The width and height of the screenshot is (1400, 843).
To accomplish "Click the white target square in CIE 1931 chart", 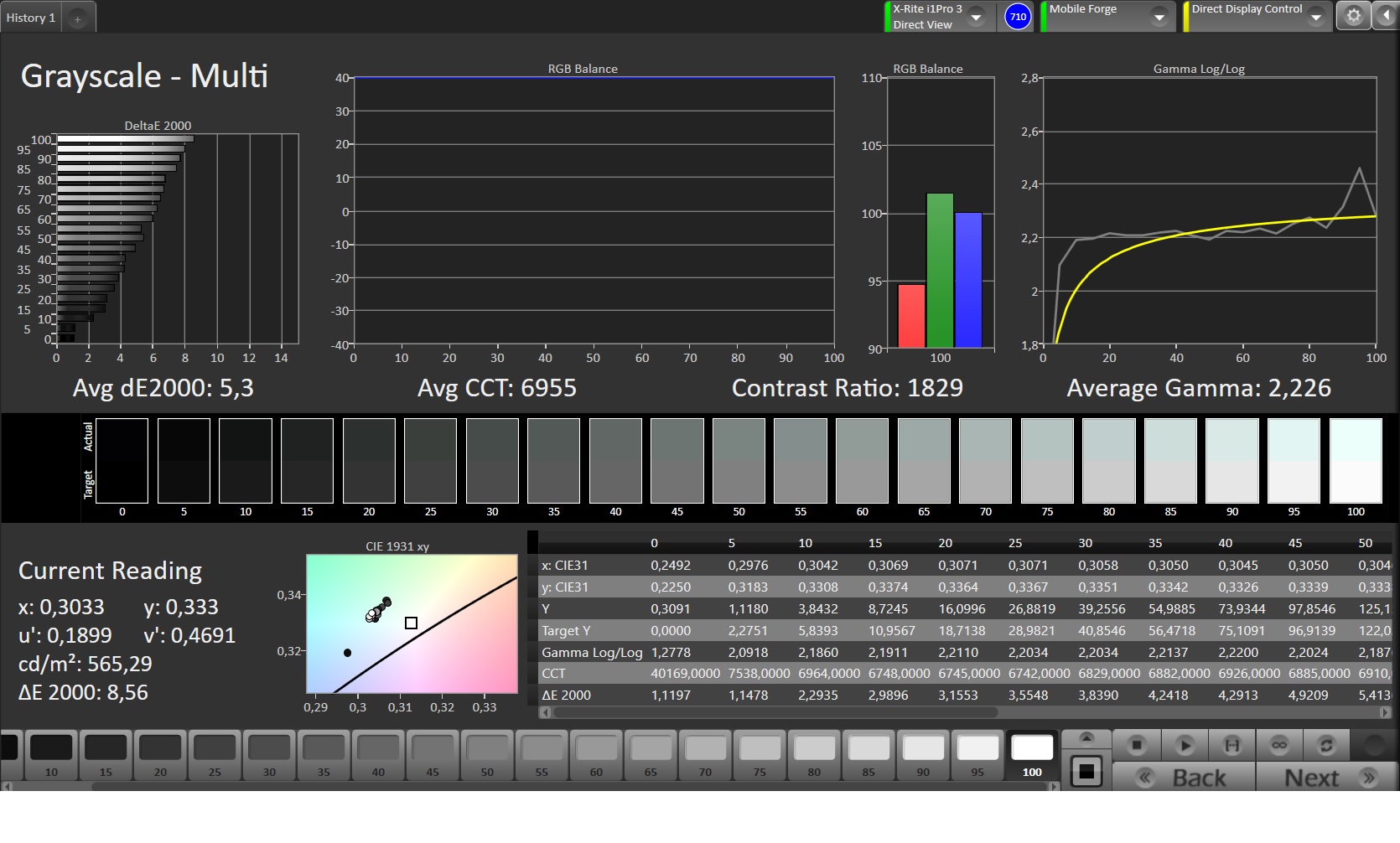I will (411, 623).
